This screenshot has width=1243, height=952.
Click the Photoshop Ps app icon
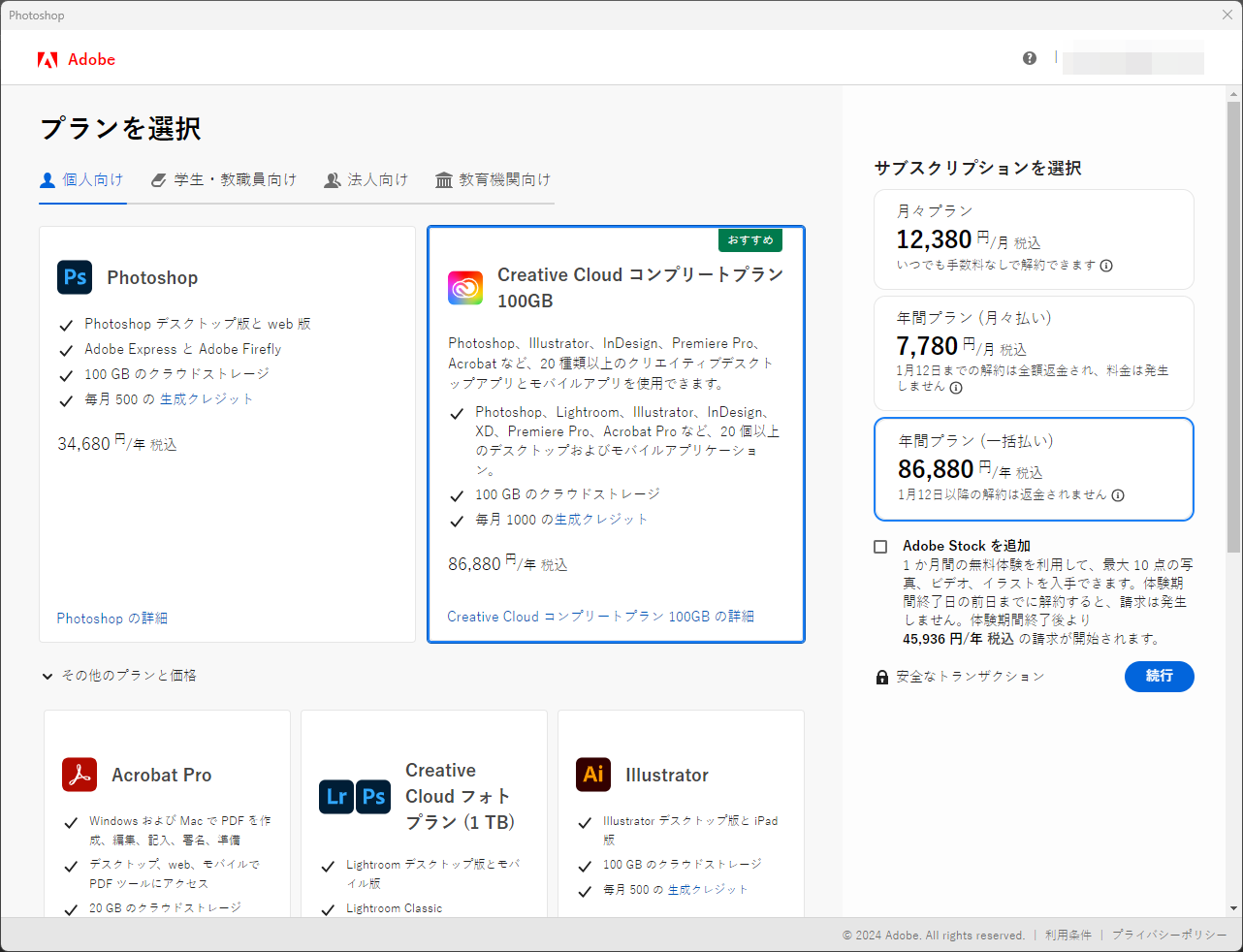(75, 277)
